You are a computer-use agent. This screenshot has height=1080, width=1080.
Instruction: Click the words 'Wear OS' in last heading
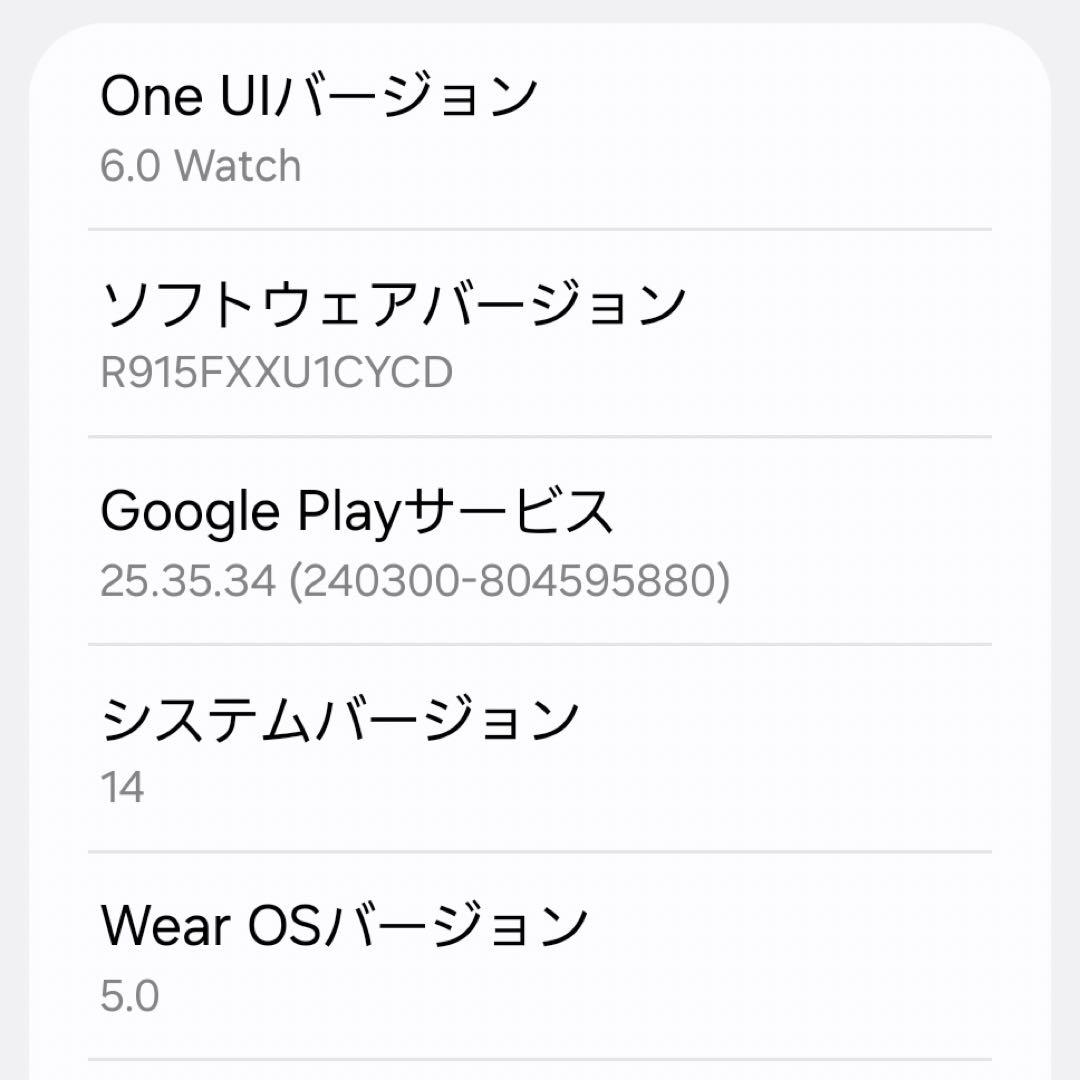(x=210, y=927)
